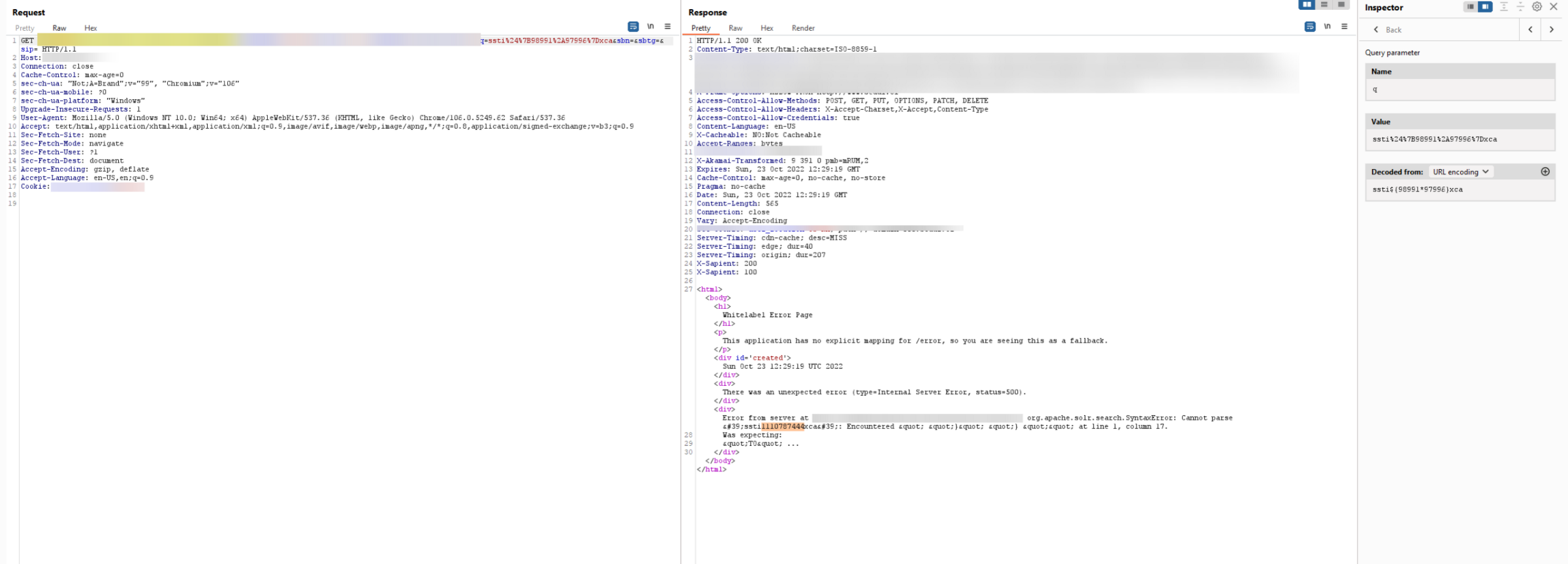The width and height of the screenshot is (1568, 564).
Task: Toggle word wrap in the Request panel
Action: [x=632, y=27]
